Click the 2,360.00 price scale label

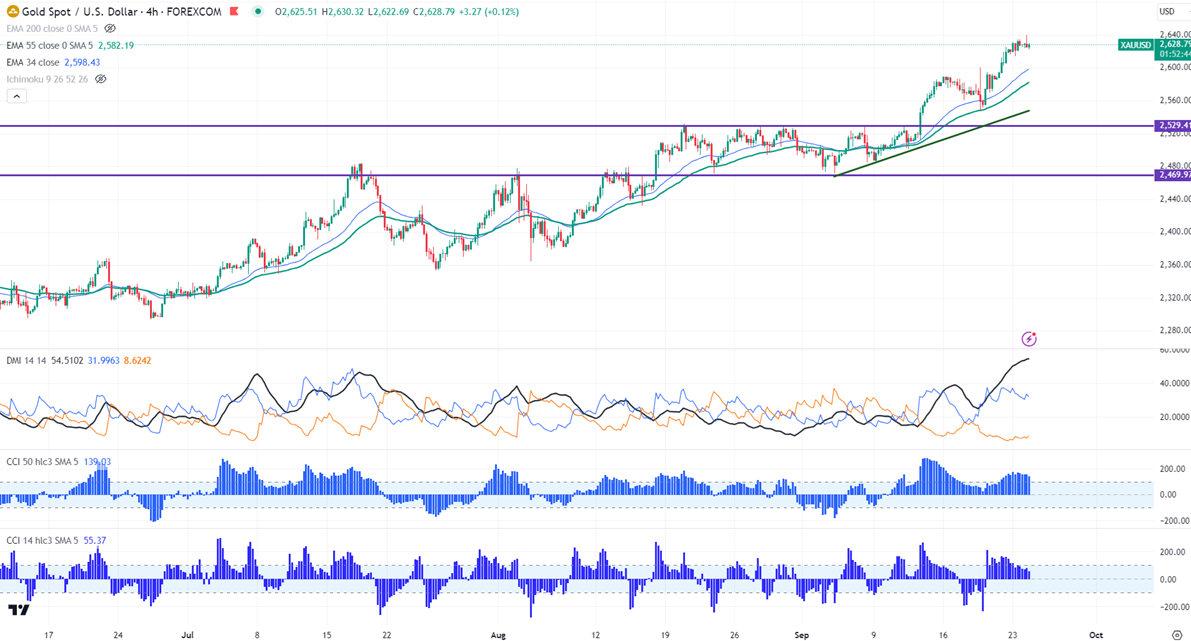[1174, 264]
